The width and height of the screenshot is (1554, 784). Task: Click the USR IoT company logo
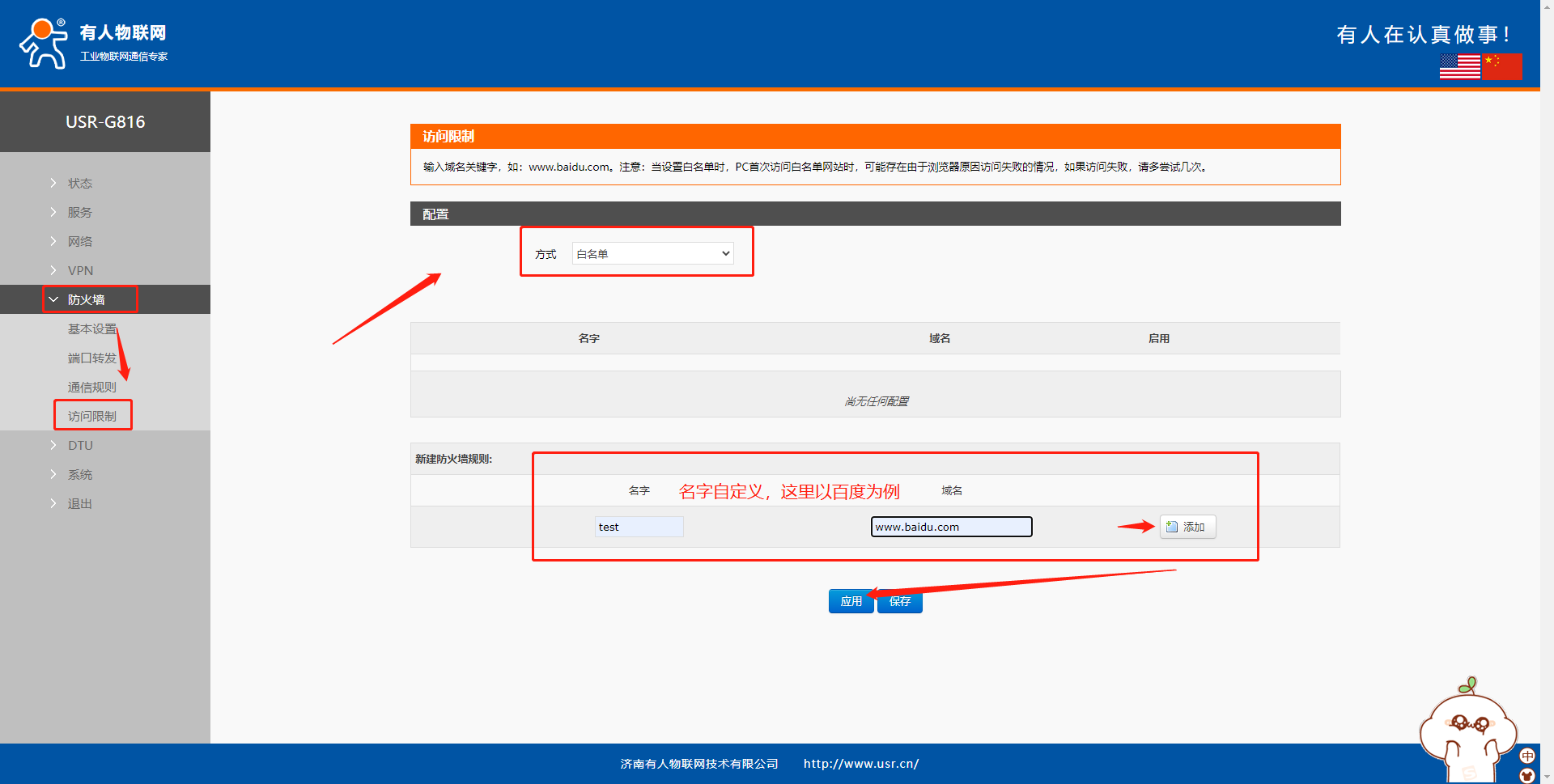point(93,44)
